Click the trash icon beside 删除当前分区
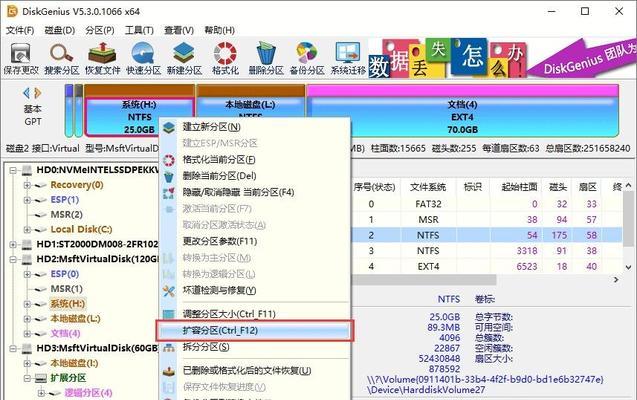The height and width of the screenshot is (400, 637). tap(169, 177)
